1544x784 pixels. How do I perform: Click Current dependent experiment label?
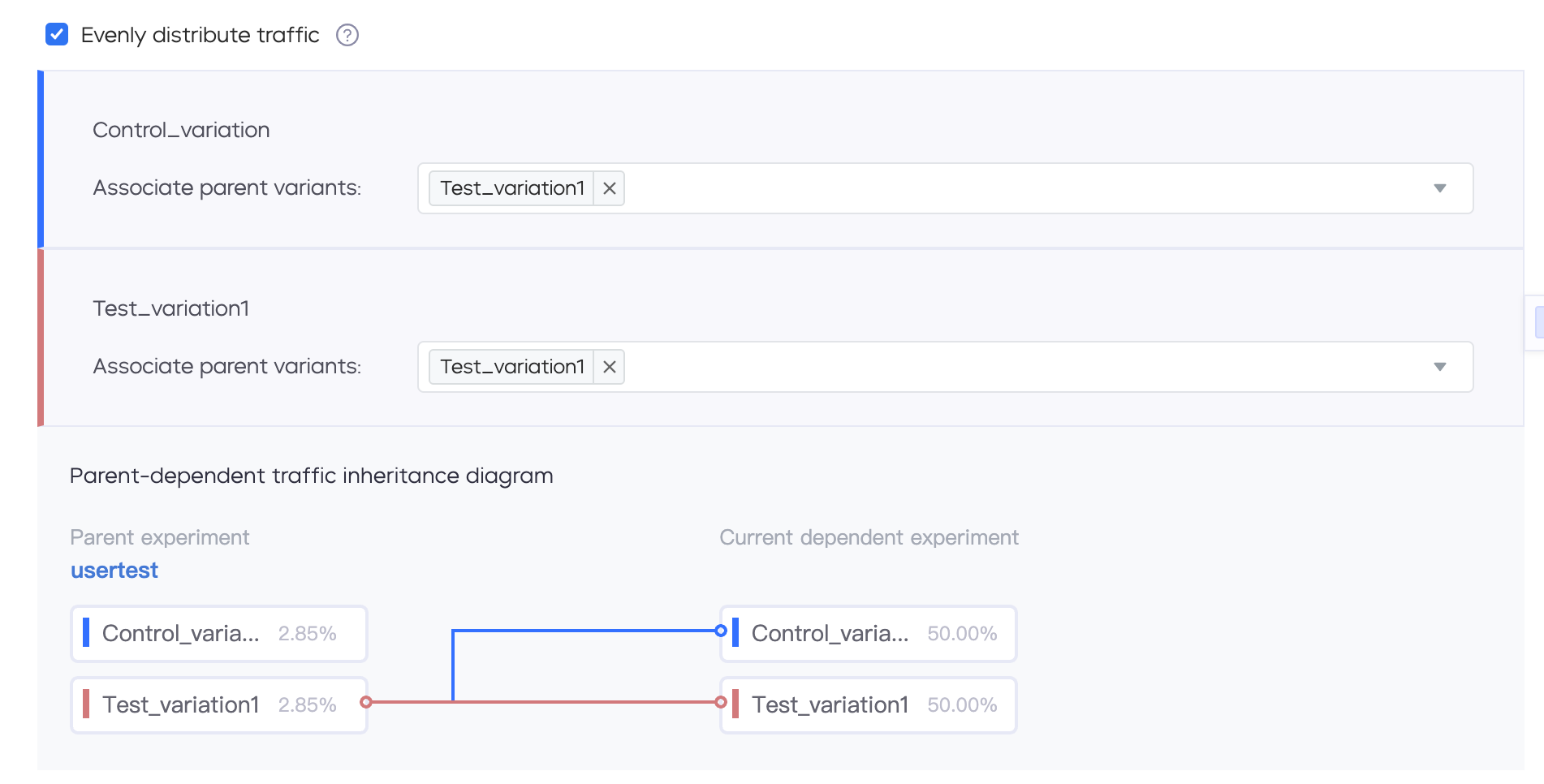[869, 537]
